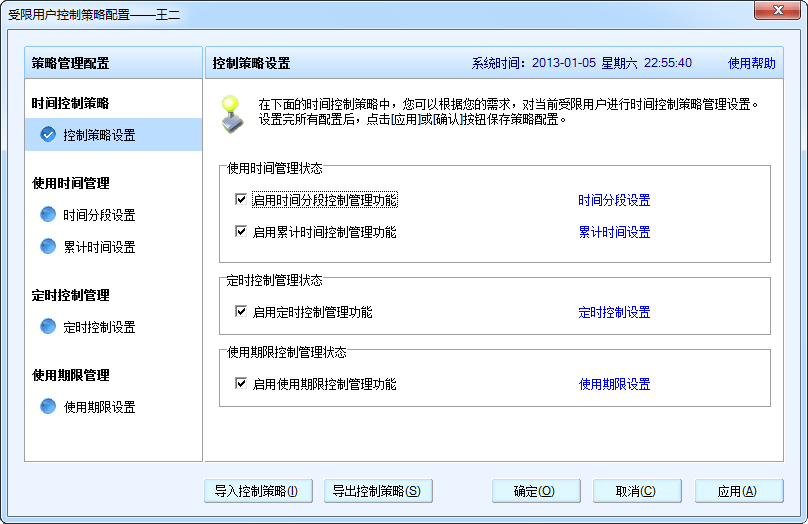Close the dialog with the red X
Image resolution: width=808 pixels, height=524 pixels.
coord(776,12)
